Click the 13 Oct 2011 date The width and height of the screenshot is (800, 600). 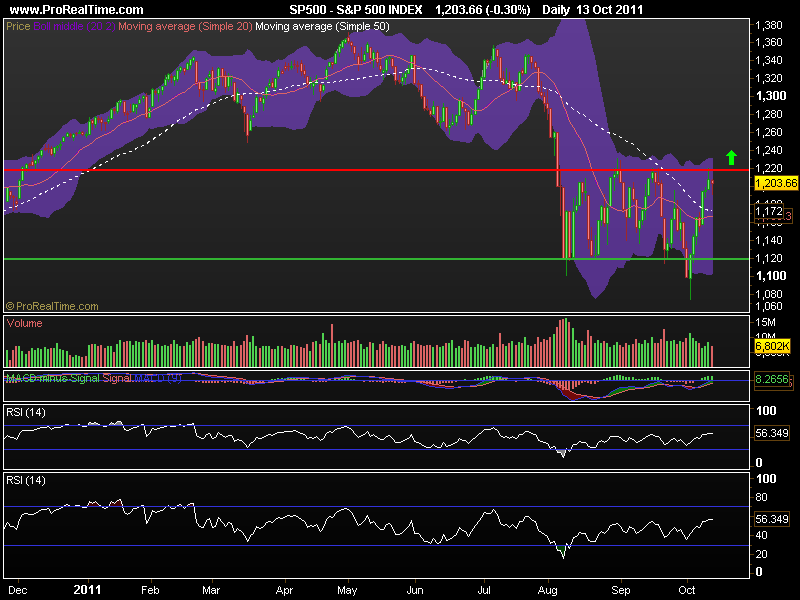point(610,10)
